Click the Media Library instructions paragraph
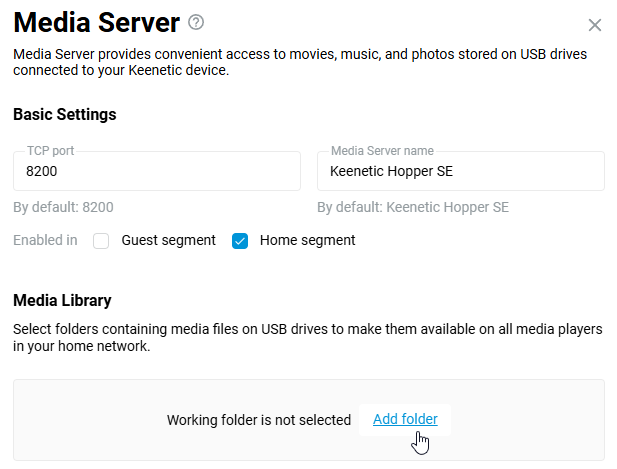Screen dimensions: 617x469 coord(300,337)
